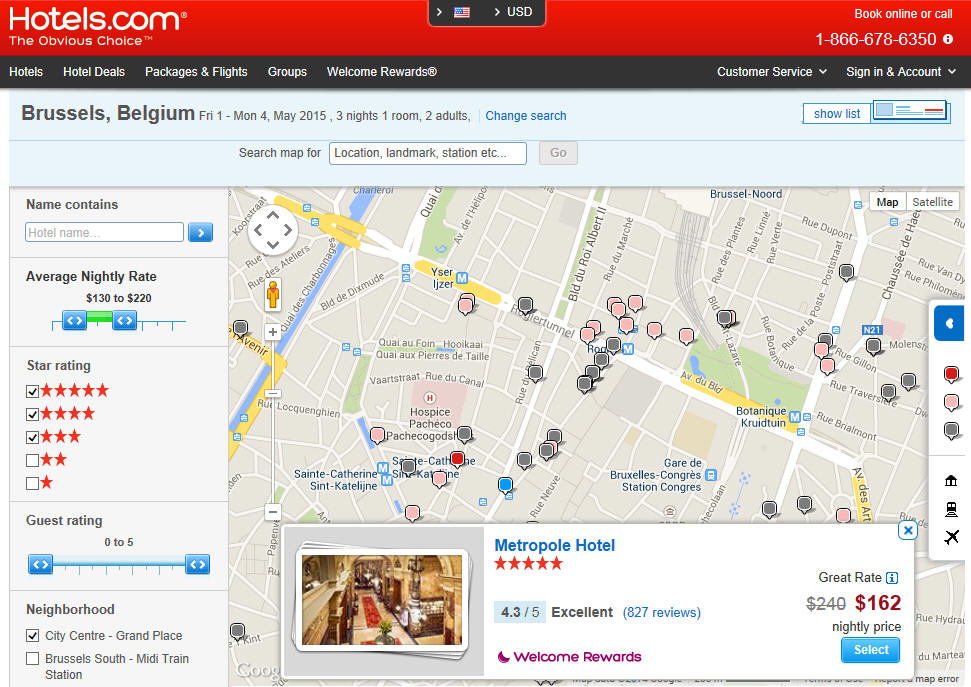Open Metropole Hotel title link
The height and width of the screenshot is (687, 971).
554,546
